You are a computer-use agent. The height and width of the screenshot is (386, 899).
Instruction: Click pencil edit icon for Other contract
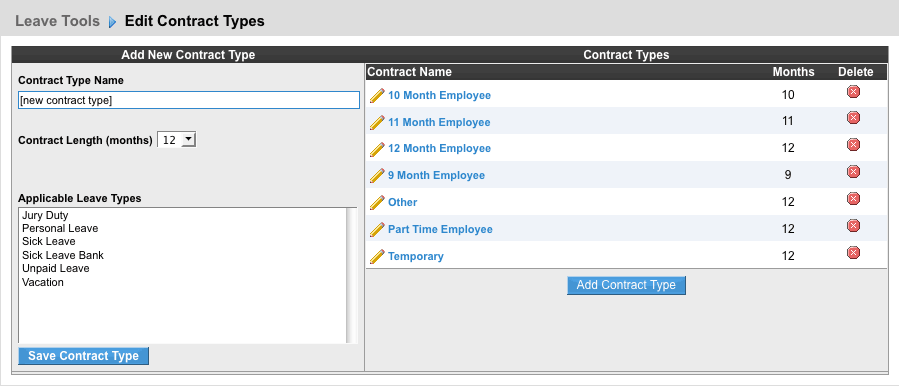point(377,202)
